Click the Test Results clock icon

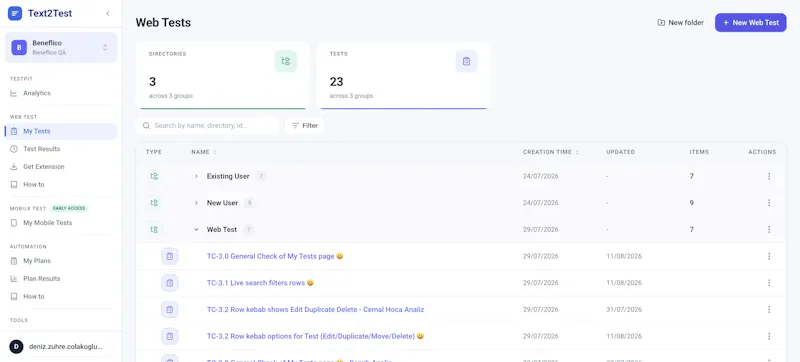[x=14, y=149]
